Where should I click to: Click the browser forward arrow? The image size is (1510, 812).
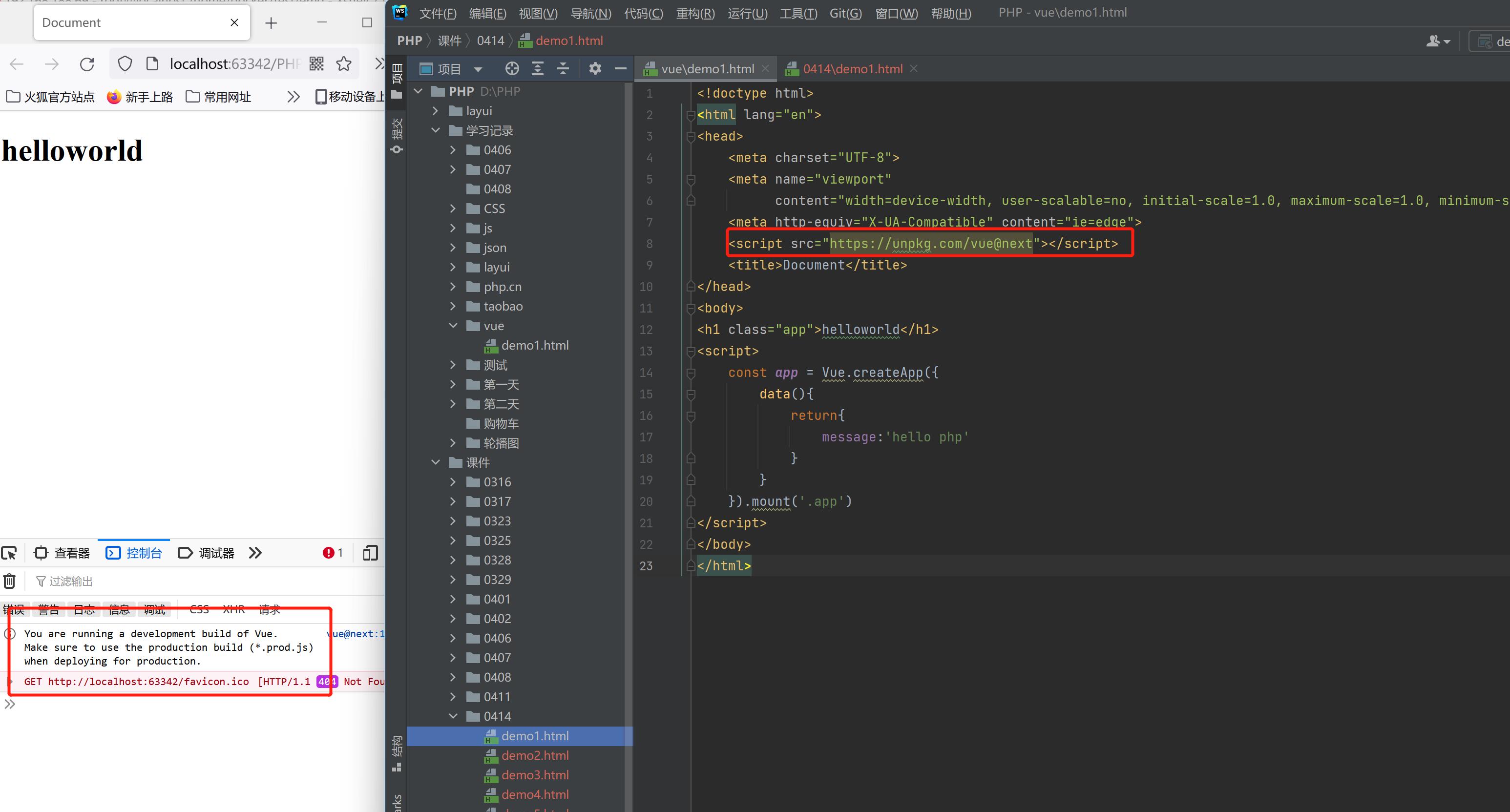52,64
